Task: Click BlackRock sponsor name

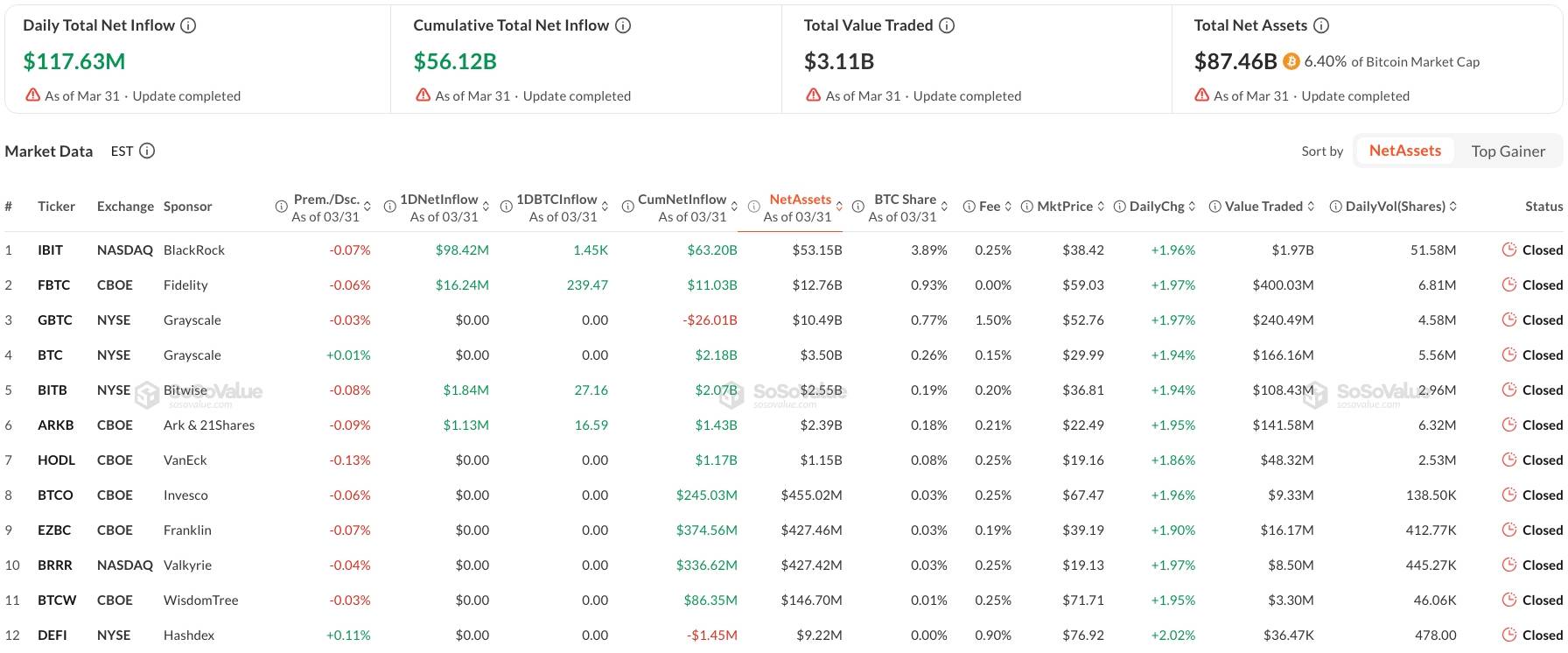Action: point(194,249)
